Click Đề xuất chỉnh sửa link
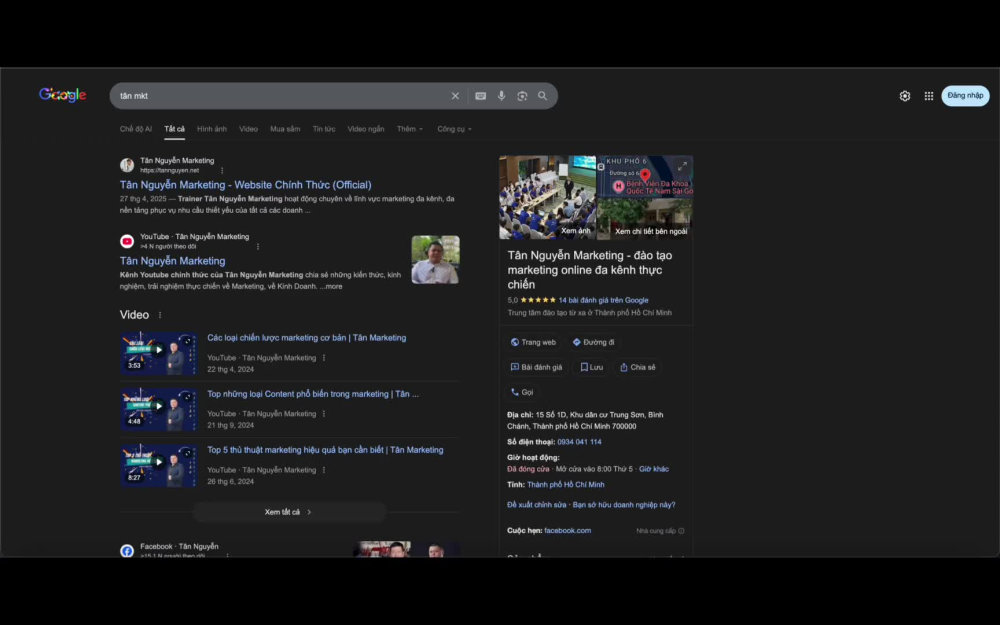 (x=536, y=505)
